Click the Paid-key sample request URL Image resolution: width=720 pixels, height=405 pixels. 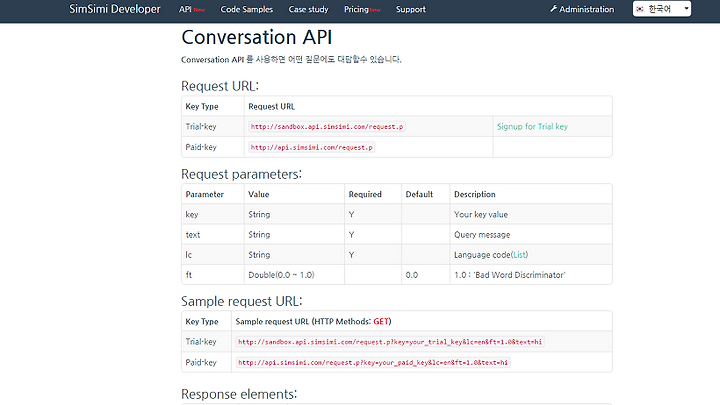(x=373, y=362)
